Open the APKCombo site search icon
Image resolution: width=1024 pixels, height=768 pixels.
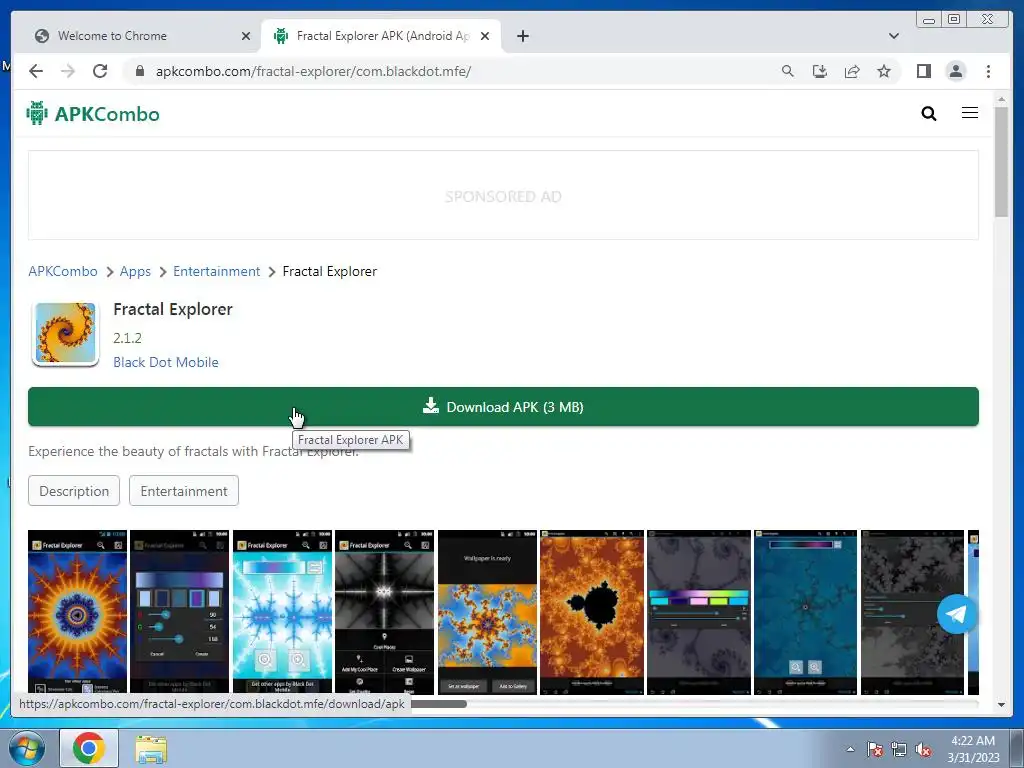click(929, 114)
